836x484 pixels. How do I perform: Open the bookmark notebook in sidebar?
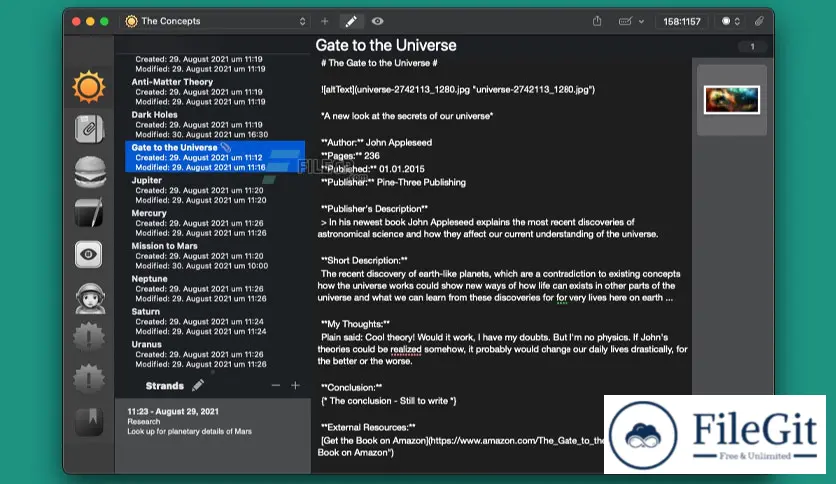pos(89,422)
